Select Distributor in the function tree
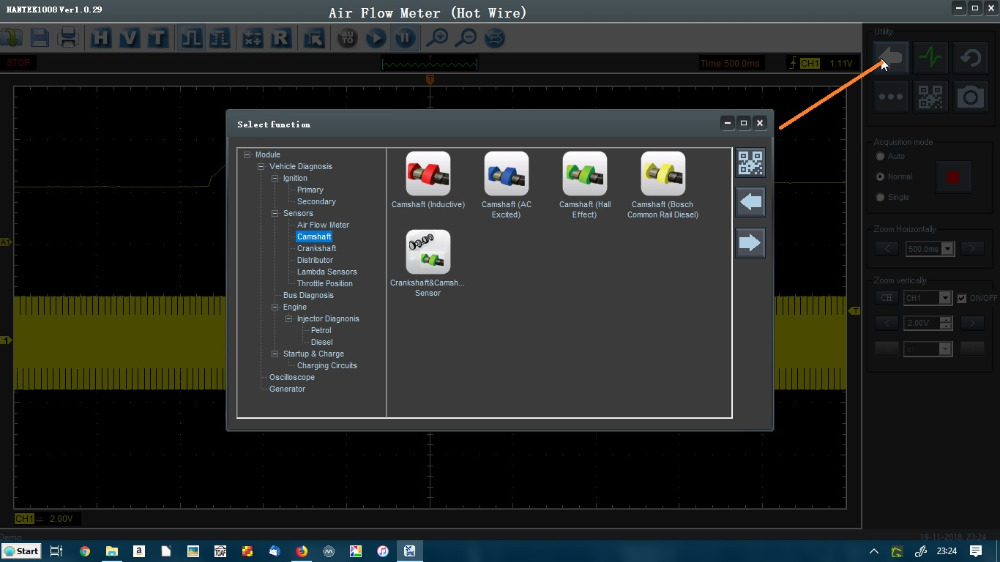This screenshot has width=1000, height=562. pos(314,260)
